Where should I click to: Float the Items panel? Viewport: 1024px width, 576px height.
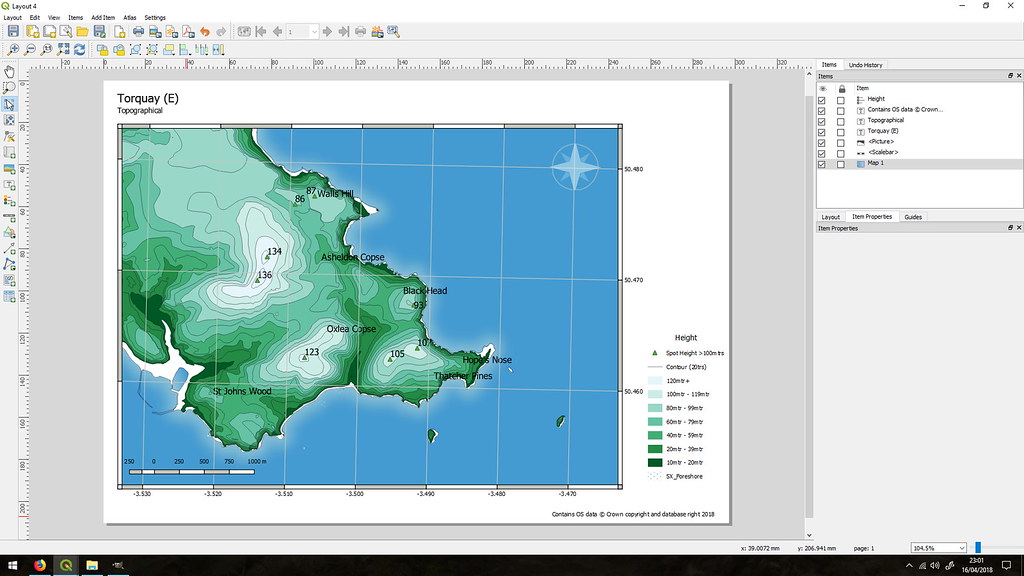(1010, 76)
